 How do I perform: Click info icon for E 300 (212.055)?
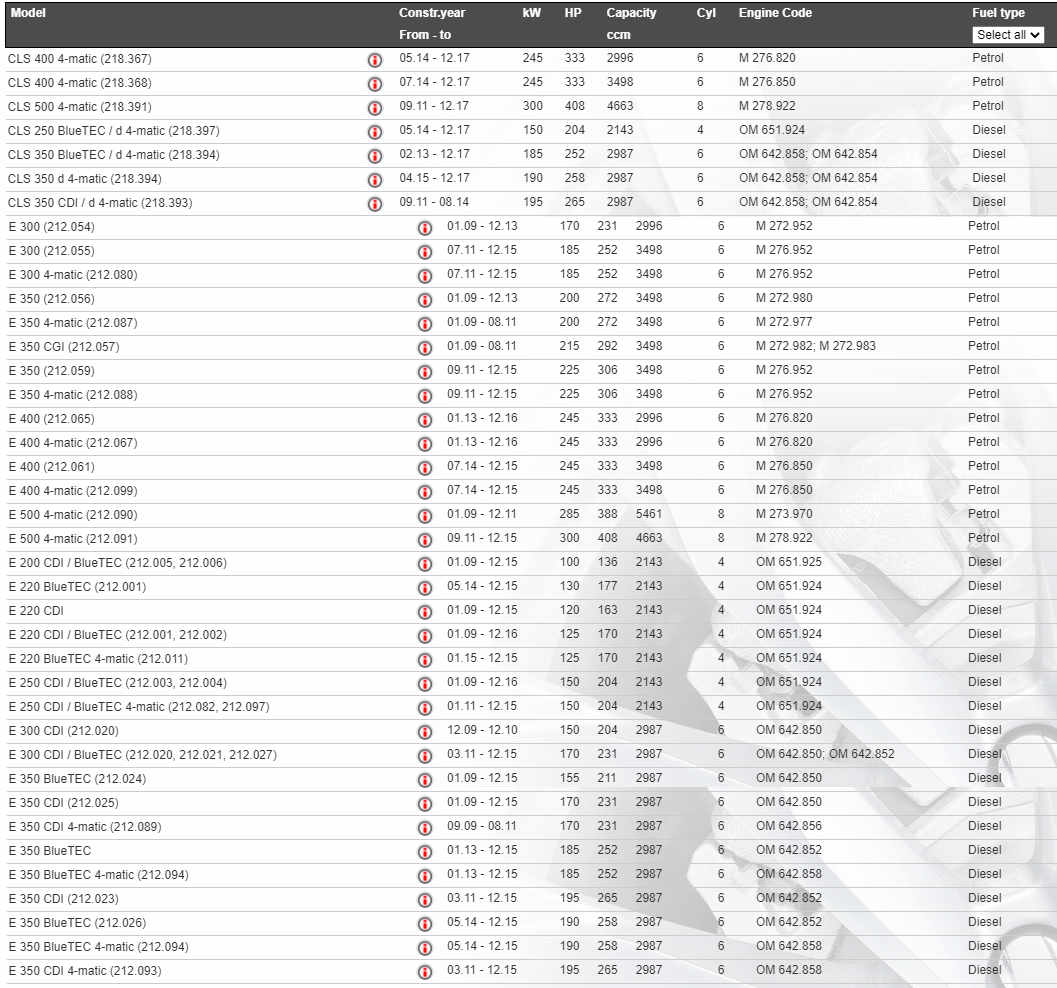point(425,252)
